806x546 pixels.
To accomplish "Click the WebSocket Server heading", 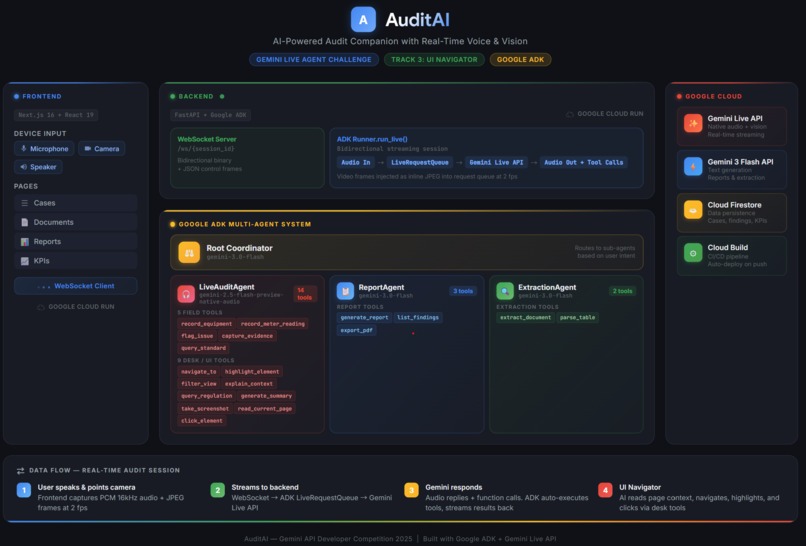I will coord(207,139).
